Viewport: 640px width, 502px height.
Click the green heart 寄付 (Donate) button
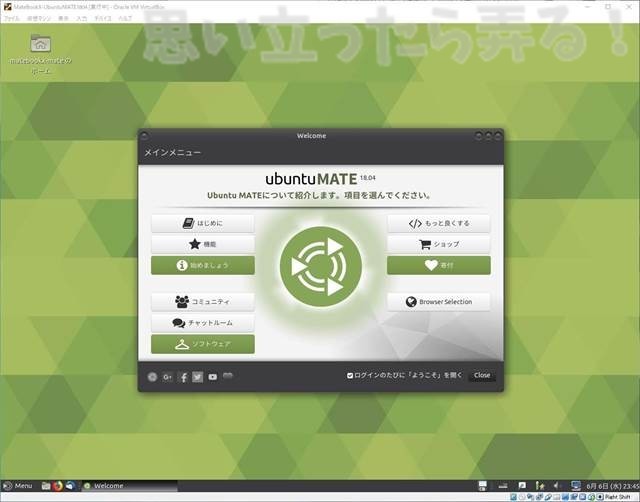[439, 265]
